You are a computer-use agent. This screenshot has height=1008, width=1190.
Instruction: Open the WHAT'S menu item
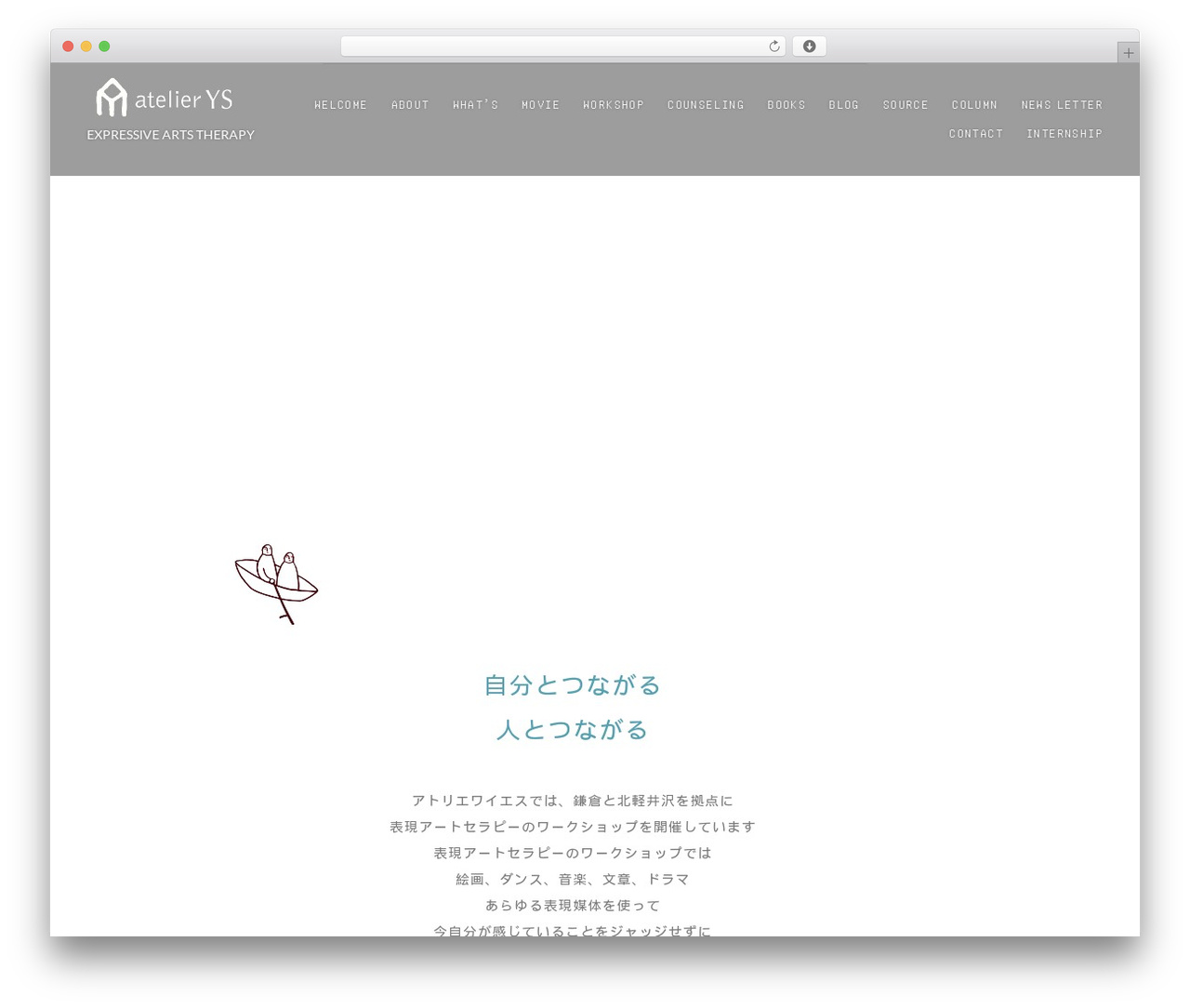pyautogui.click(x=475, y=105)
